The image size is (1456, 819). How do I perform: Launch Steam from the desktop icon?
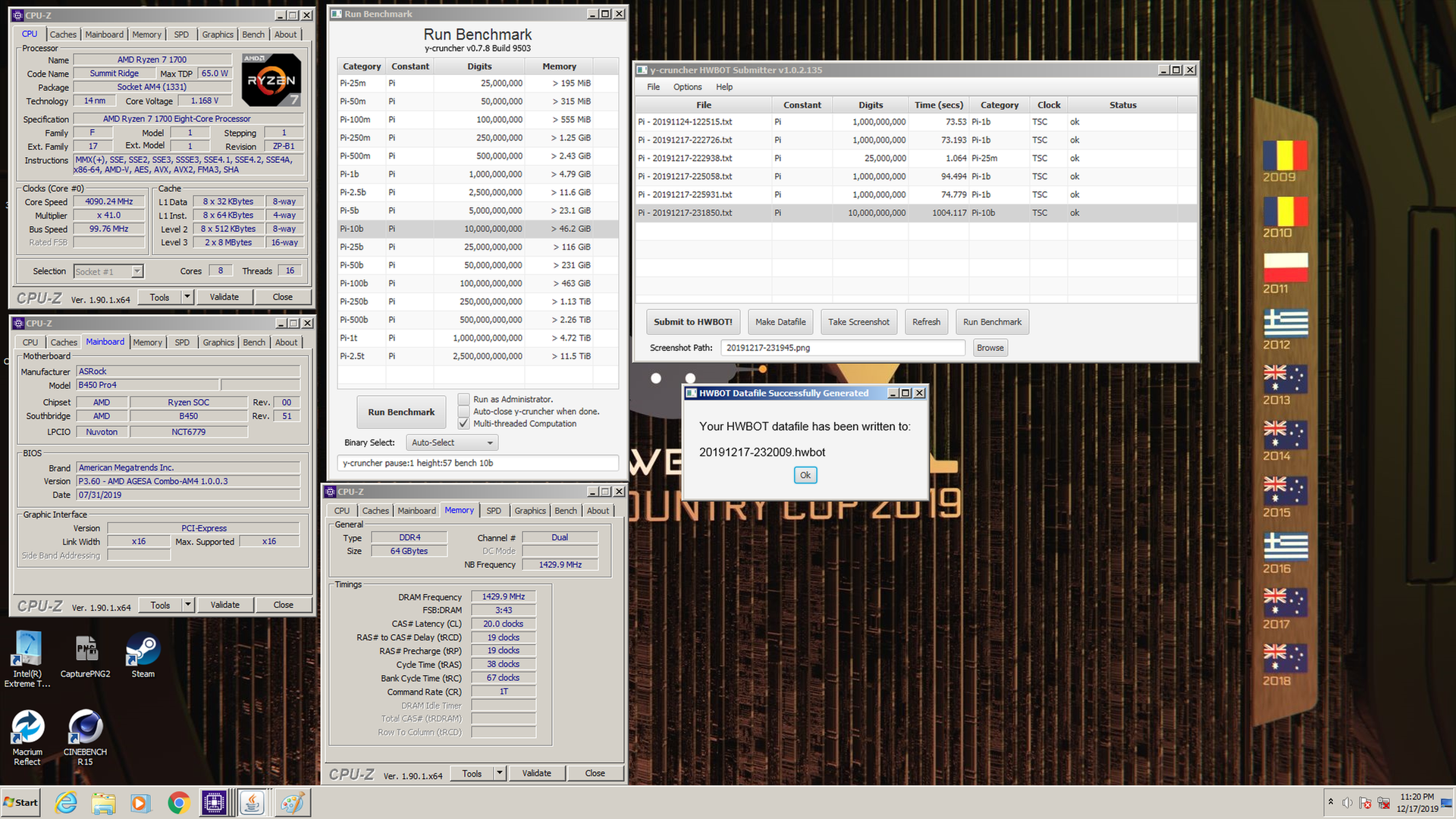(x=143, y=657)
